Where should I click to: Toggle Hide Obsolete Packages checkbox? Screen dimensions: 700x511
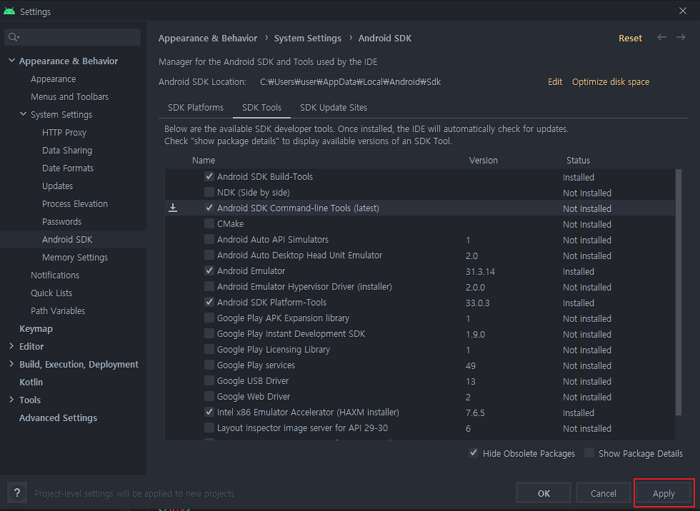pyautogui.click(x=474, y=453)
